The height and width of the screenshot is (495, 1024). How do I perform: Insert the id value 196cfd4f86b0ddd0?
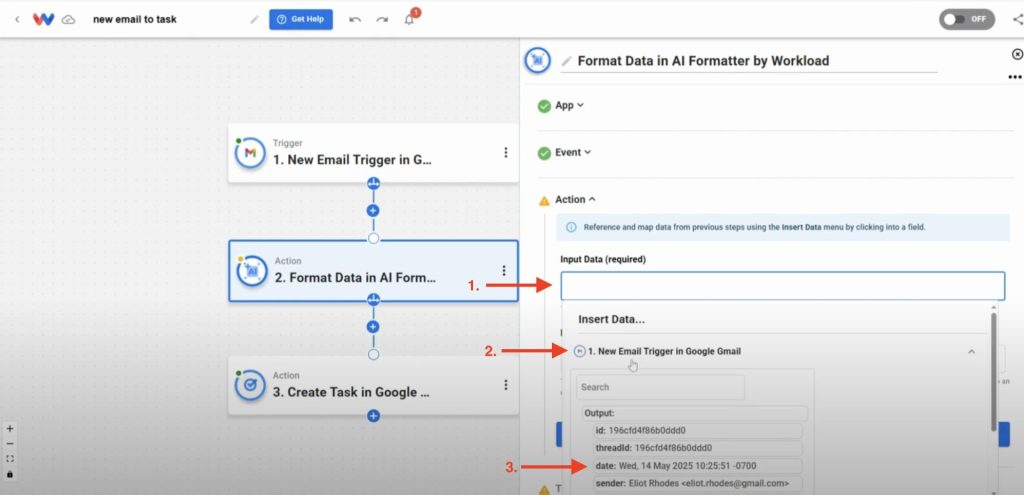[697, 431]
